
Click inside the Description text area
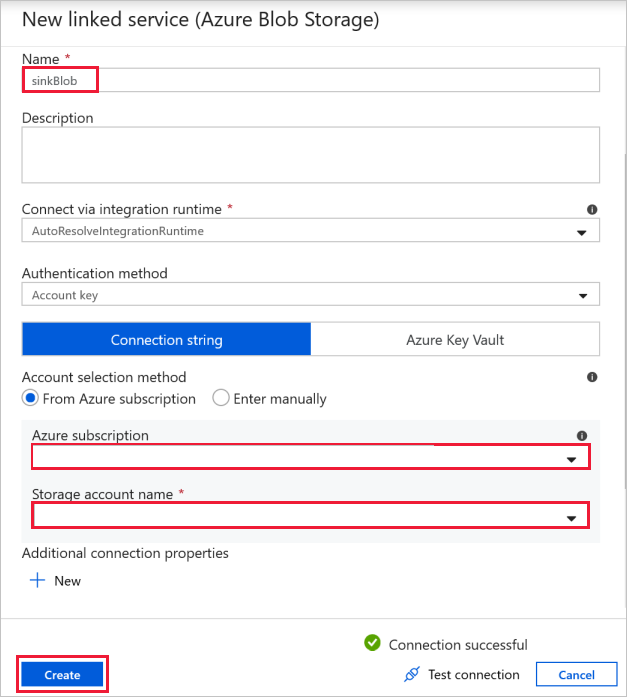click(x=311, y=155)
